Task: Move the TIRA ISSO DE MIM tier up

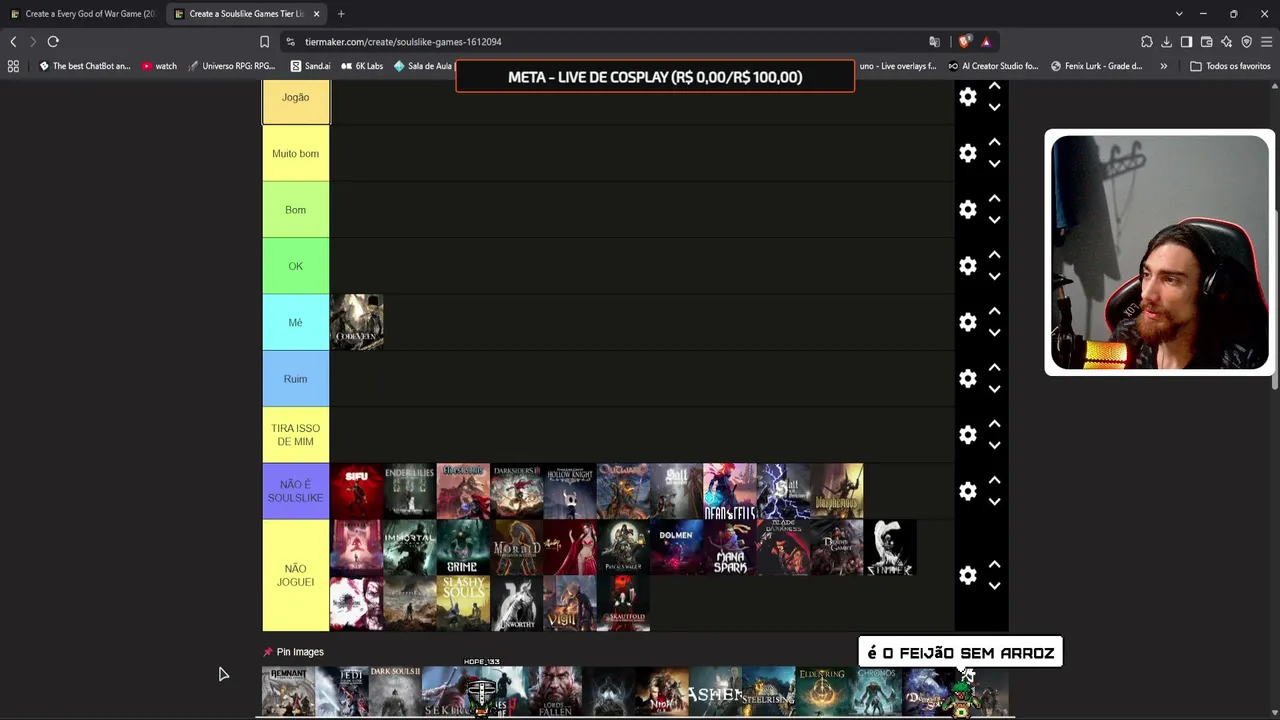Action: [x=994, y=423]
